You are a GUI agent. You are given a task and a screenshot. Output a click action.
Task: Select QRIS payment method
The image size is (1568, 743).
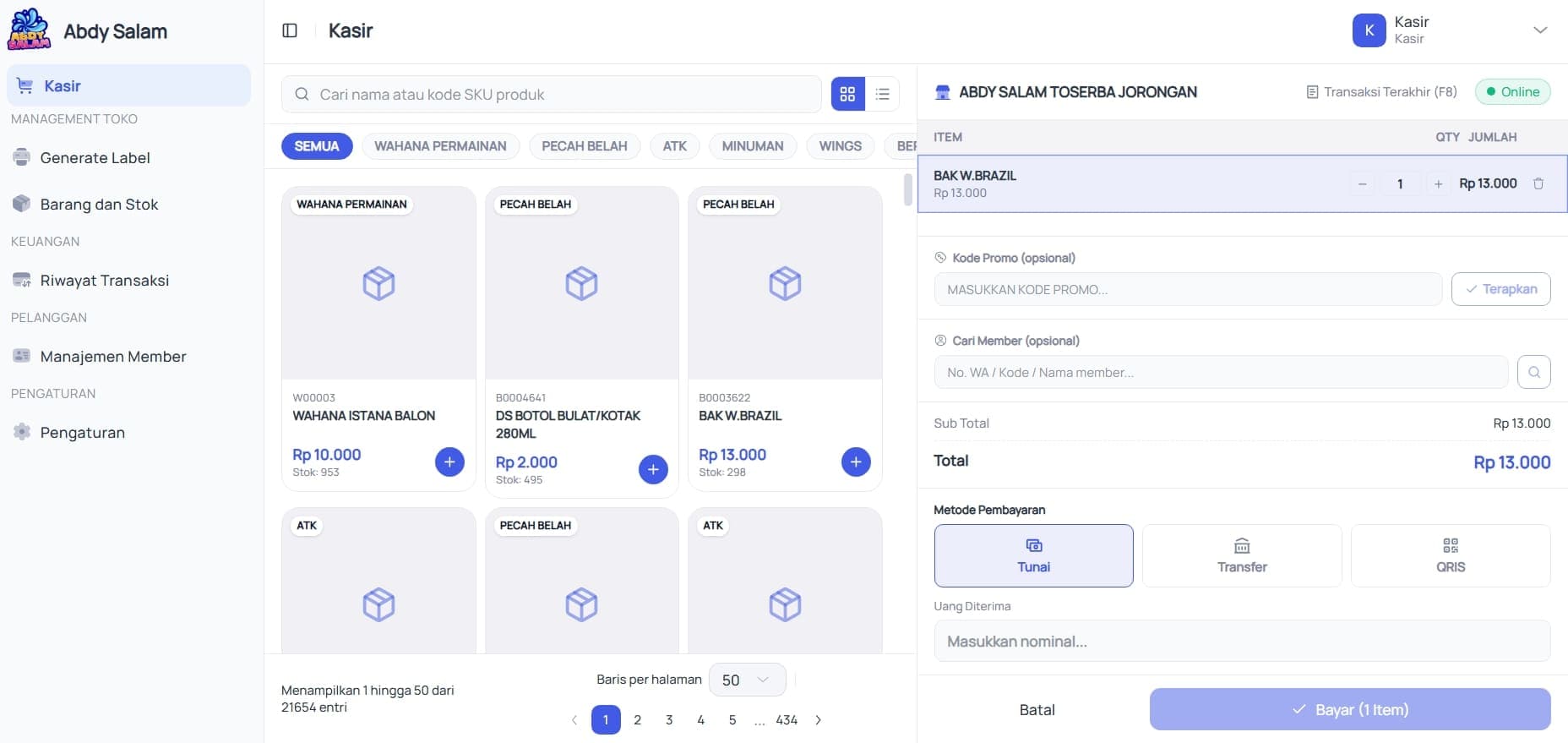click(x=1451, y=555)
